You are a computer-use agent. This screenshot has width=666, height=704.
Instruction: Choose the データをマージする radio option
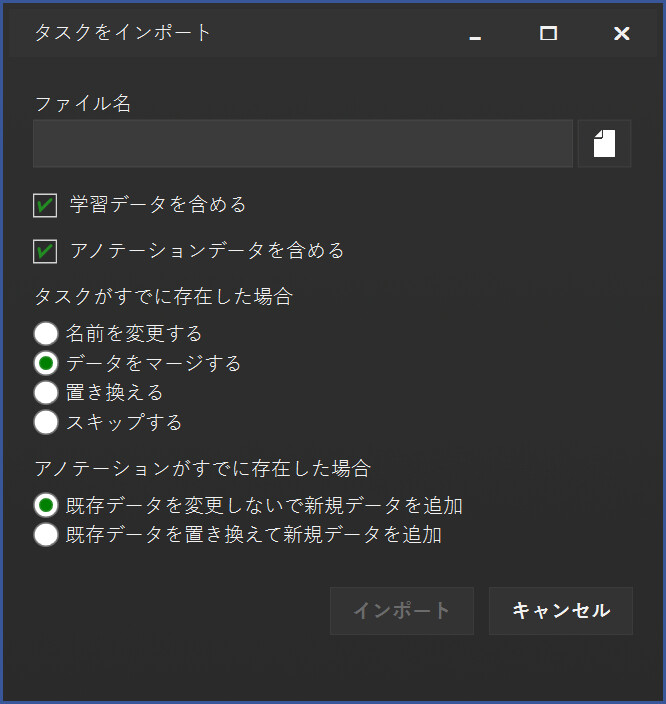point(46,363)
